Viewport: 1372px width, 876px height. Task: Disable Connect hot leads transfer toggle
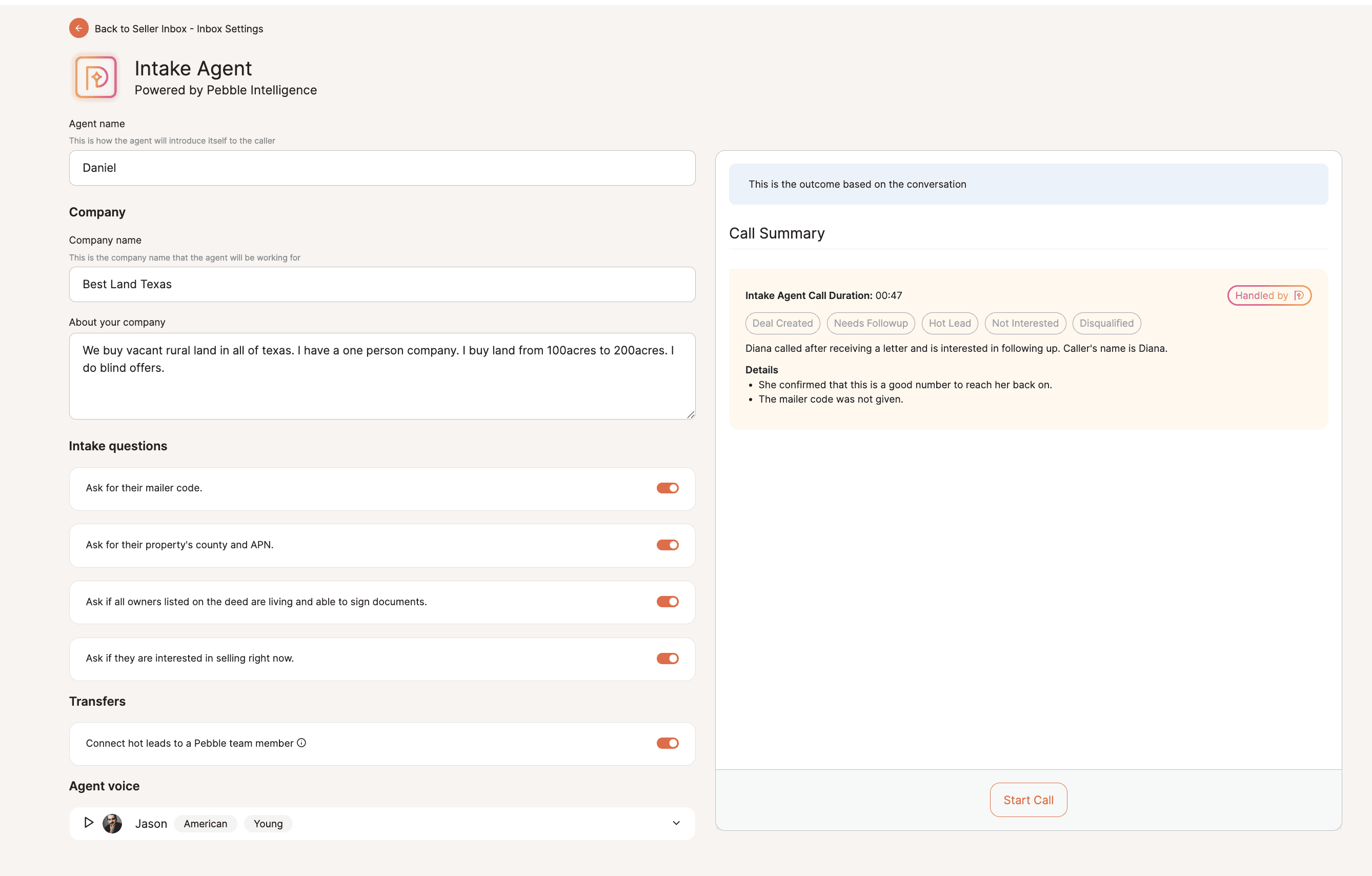pos(667,743)
